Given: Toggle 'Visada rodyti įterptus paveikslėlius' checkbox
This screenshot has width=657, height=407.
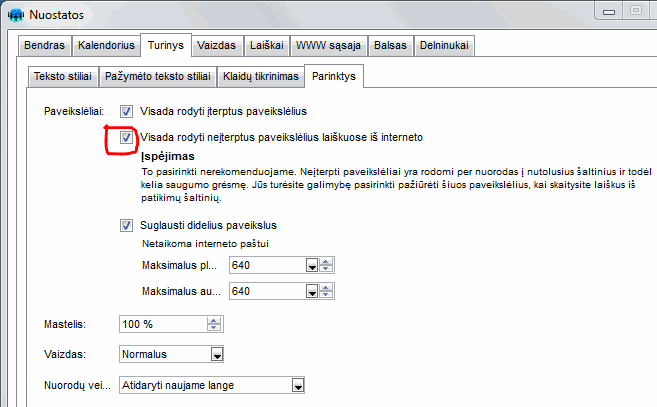Looking at the screenshot, I should tap(126, 111).
